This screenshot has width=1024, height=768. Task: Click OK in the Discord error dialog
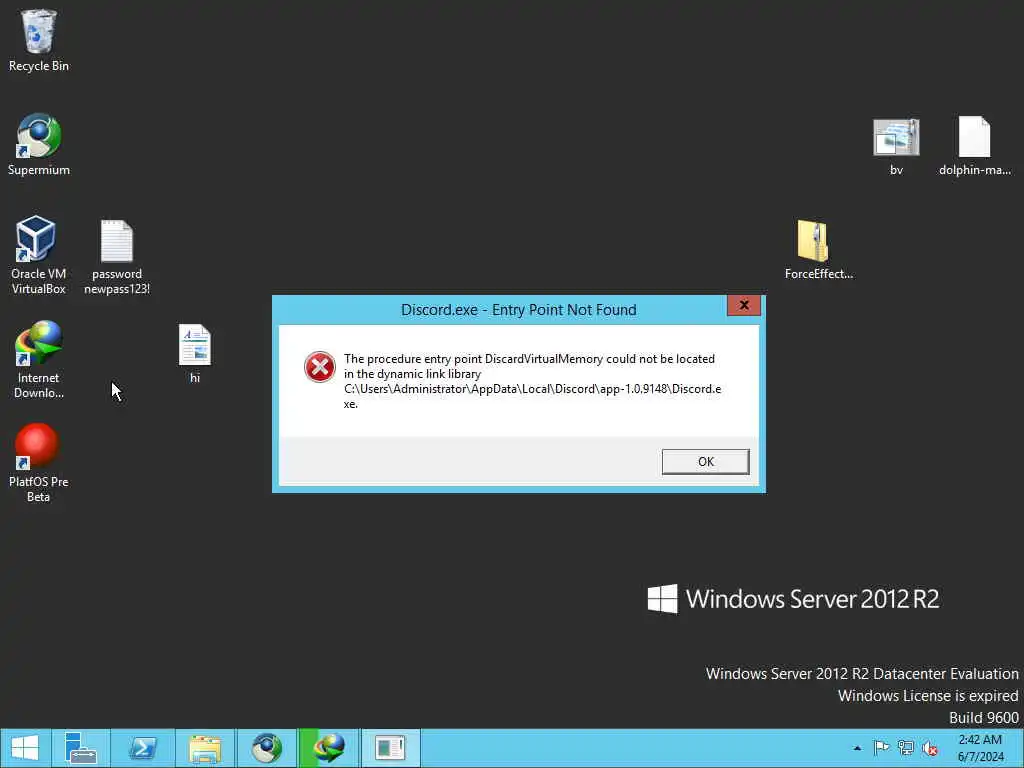(705, 462)
